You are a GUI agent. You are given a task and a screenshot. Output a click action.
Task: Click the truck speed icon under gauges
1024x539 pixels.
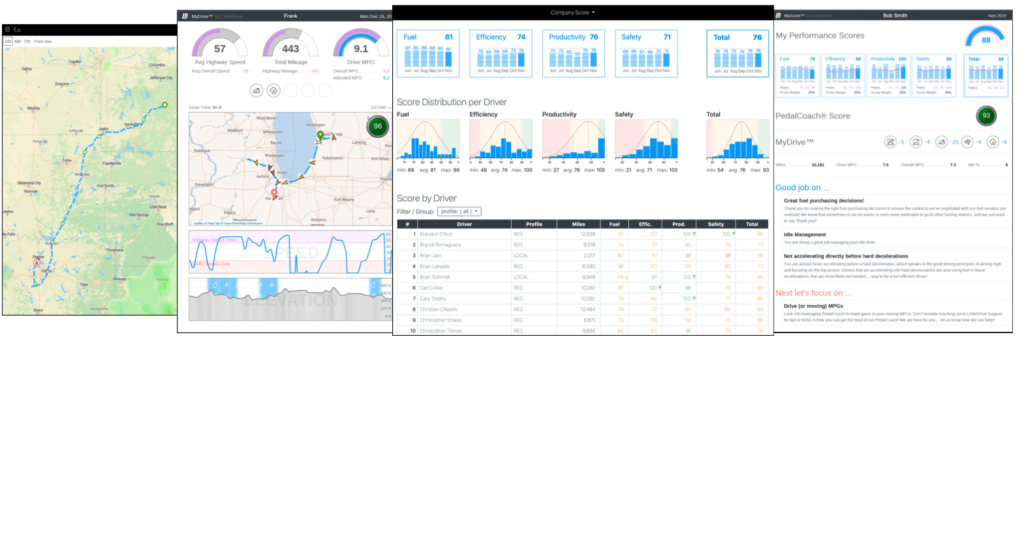[x=257, y=90]
